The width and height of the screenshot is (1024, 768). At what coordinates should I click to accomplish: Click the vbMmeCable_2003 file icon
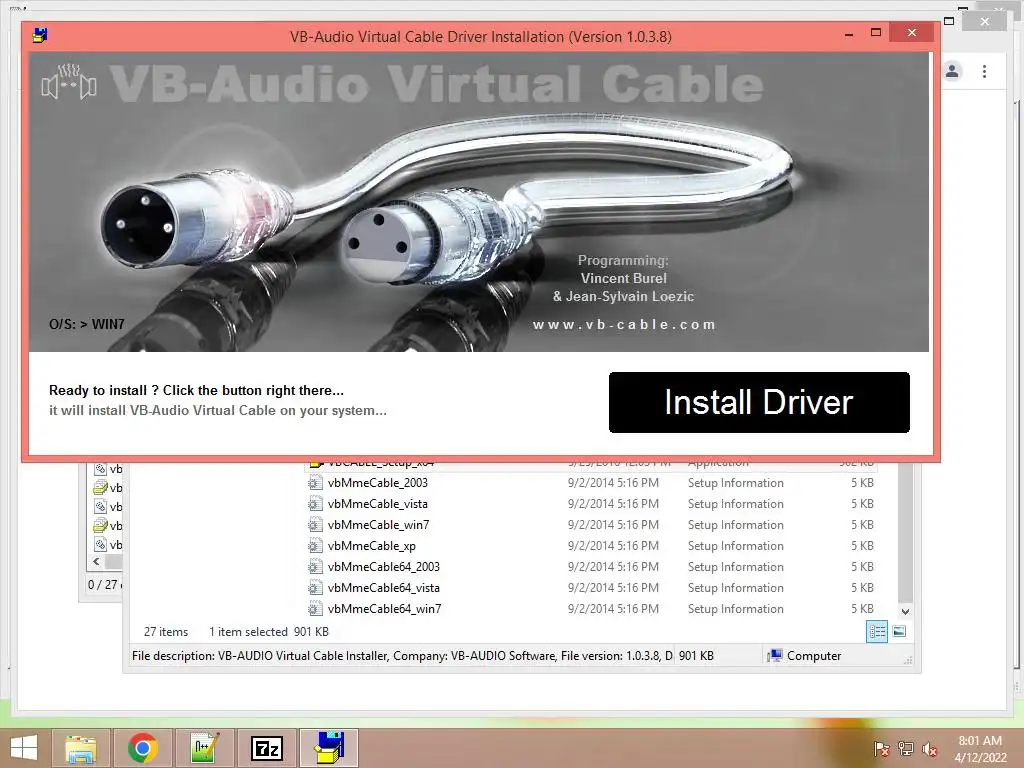[x=315, y=483]
